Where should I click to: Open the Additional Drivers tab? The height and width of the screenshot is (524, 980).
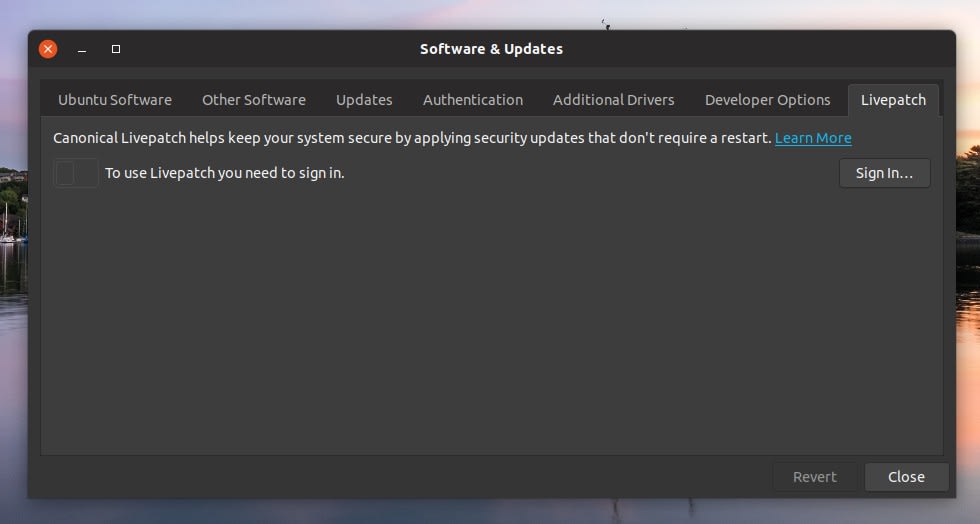pos(614,100)
